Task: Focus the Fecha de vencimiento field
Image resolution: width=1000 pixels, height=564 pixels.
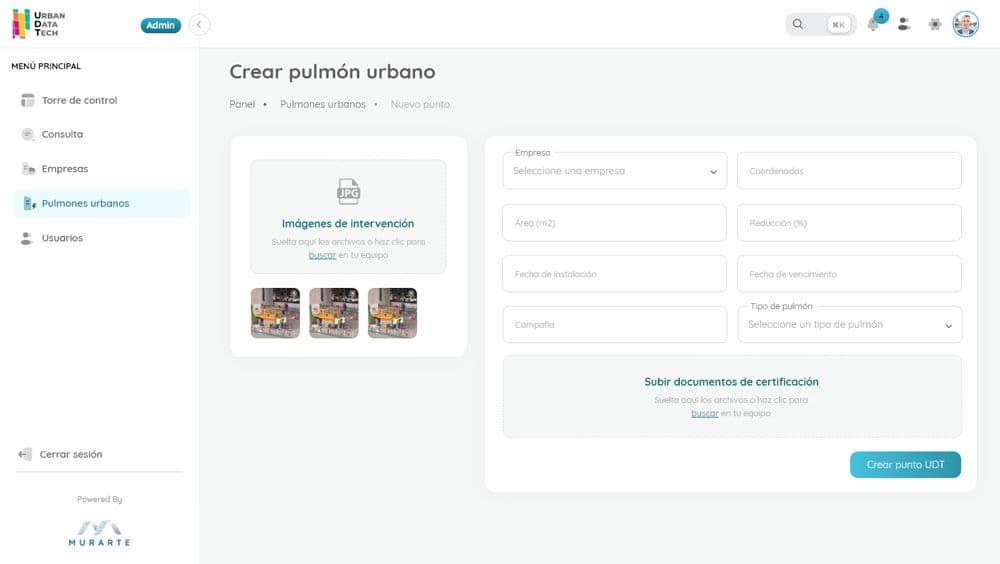Action: click(x=849, y=274)
